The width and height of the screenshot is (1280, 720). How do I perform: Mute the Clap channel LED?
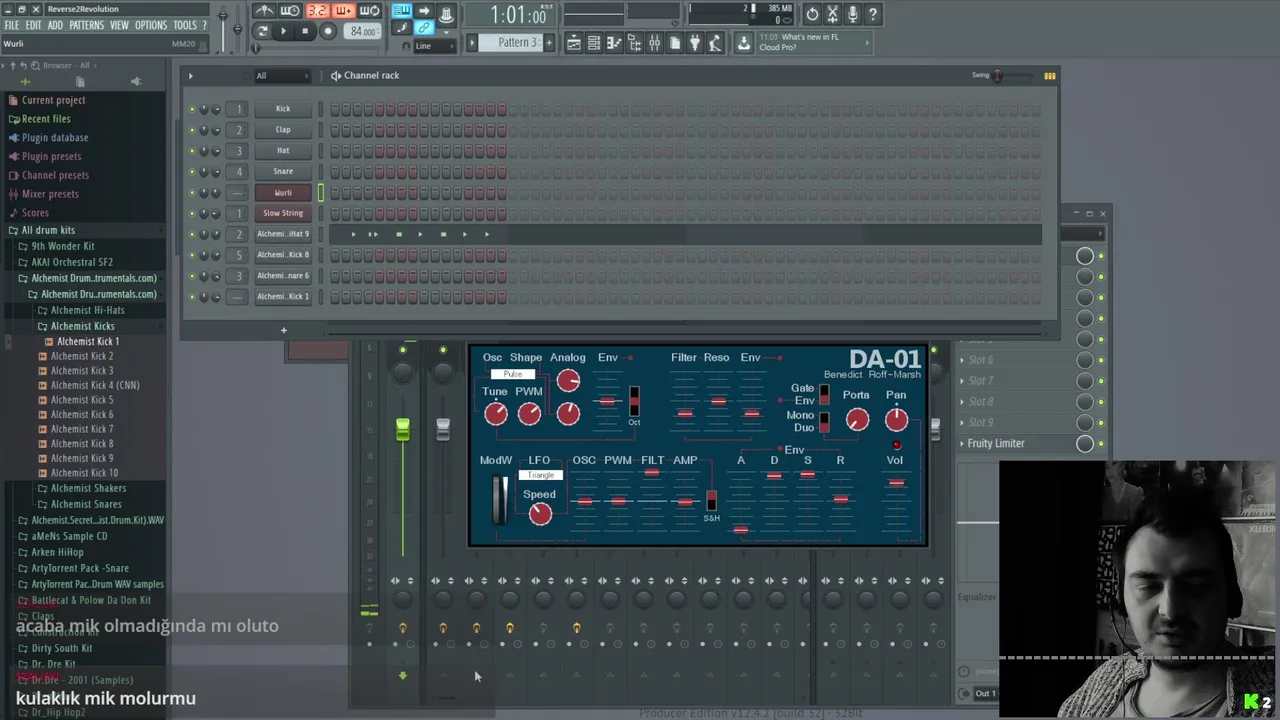[x=191, y=130]
